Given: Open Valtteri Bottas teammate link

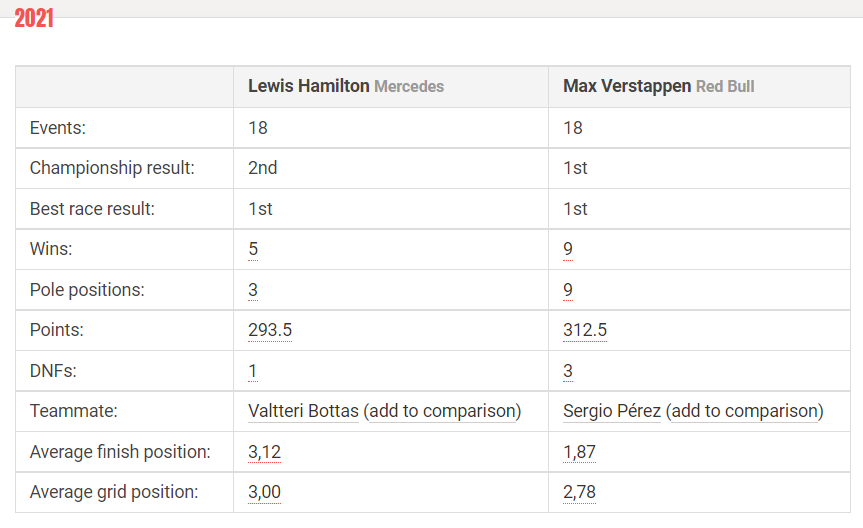Looking at the screenshot, I should [x=303, y=411].
